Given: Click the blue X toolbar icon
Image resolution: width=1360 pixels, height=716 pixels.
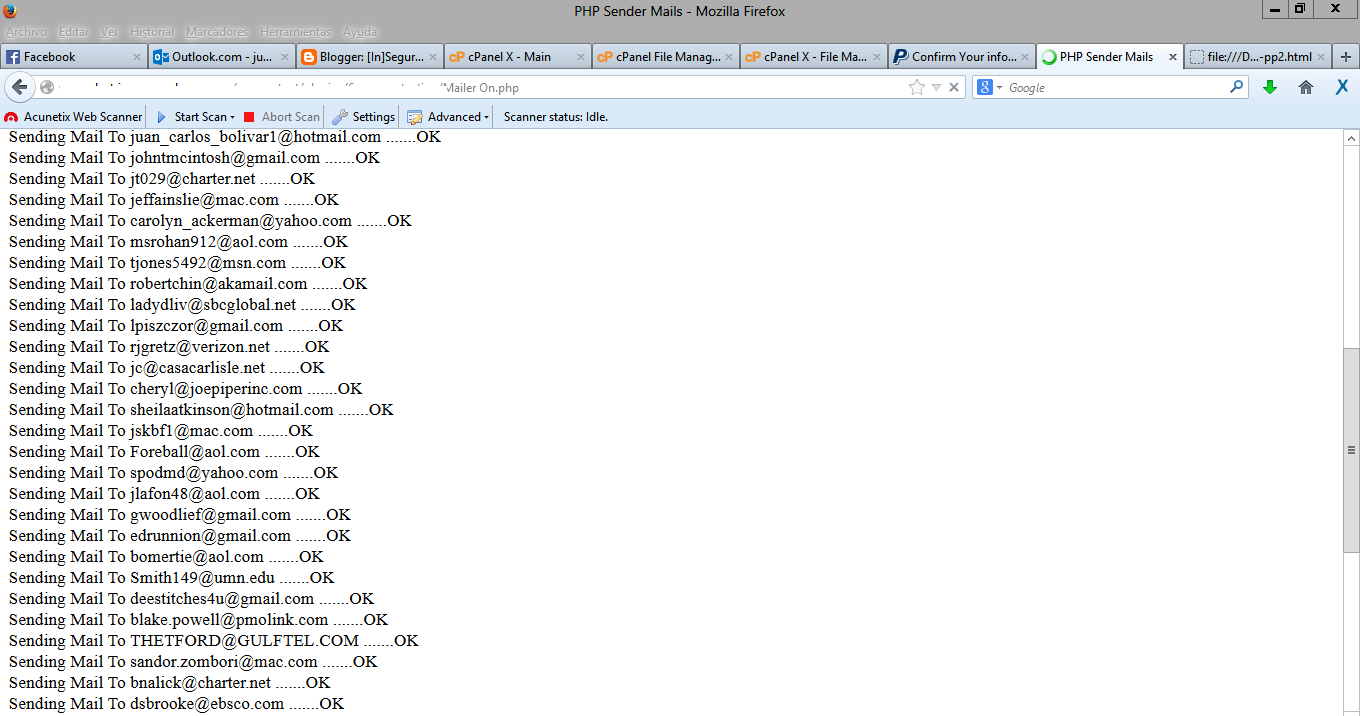Looking at the screenshot, I should [x=1342, y=88].
